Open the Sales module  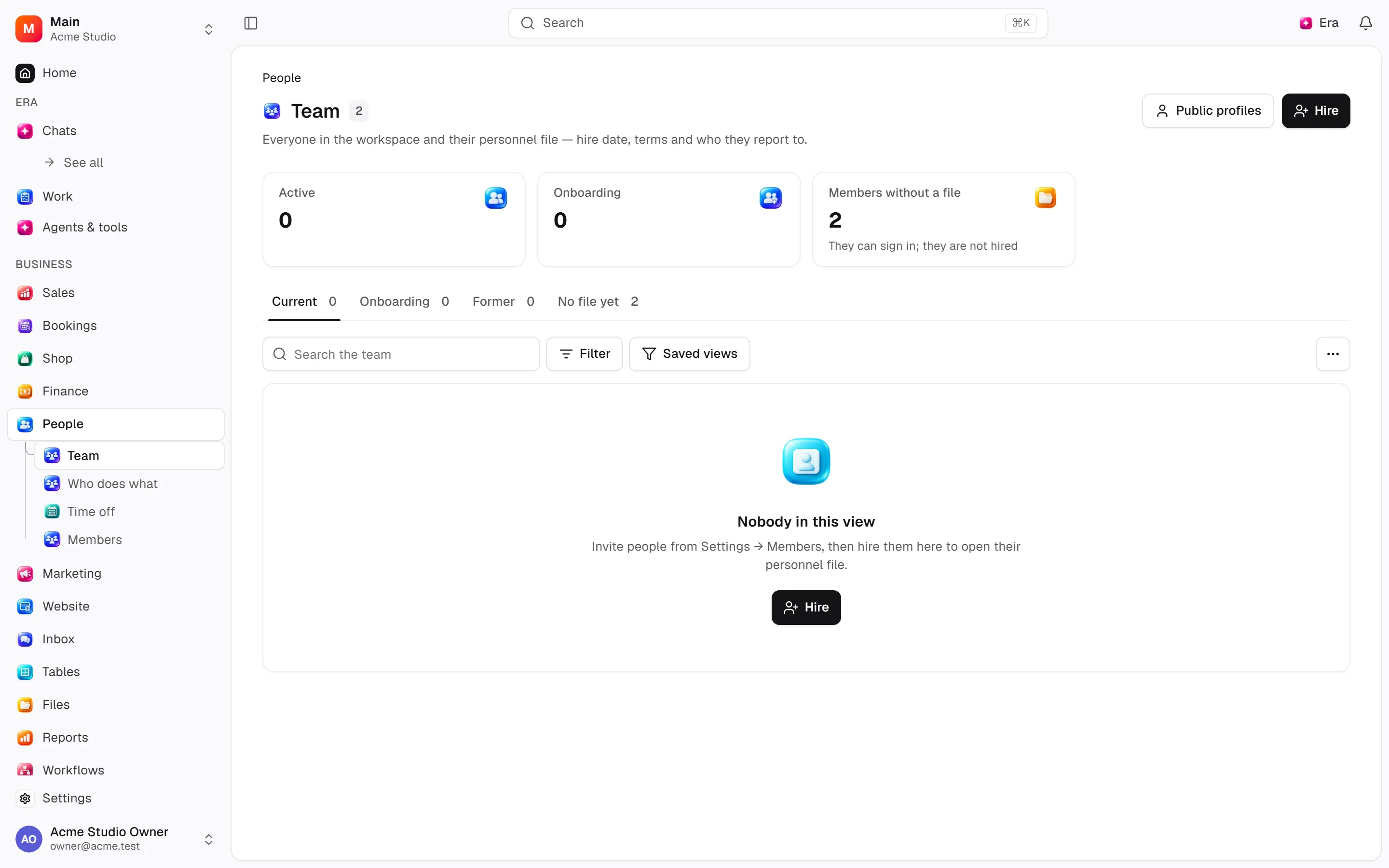115,293
